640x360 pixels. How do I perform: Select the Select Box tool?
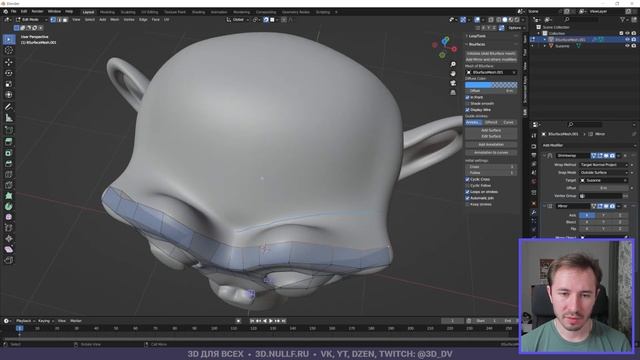[9, 40]
